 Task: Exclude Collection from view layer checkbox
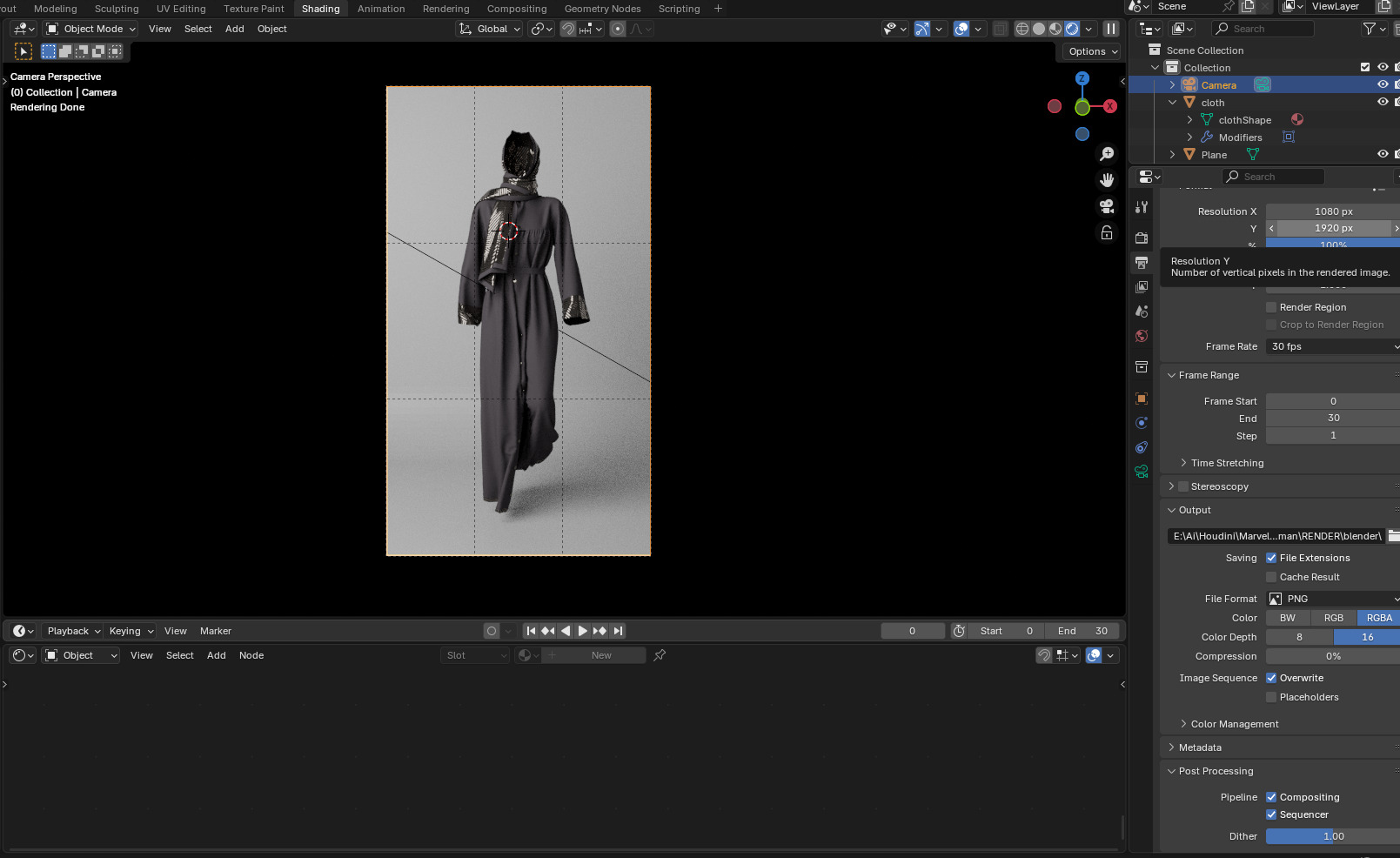click(x=1365, y=67)
